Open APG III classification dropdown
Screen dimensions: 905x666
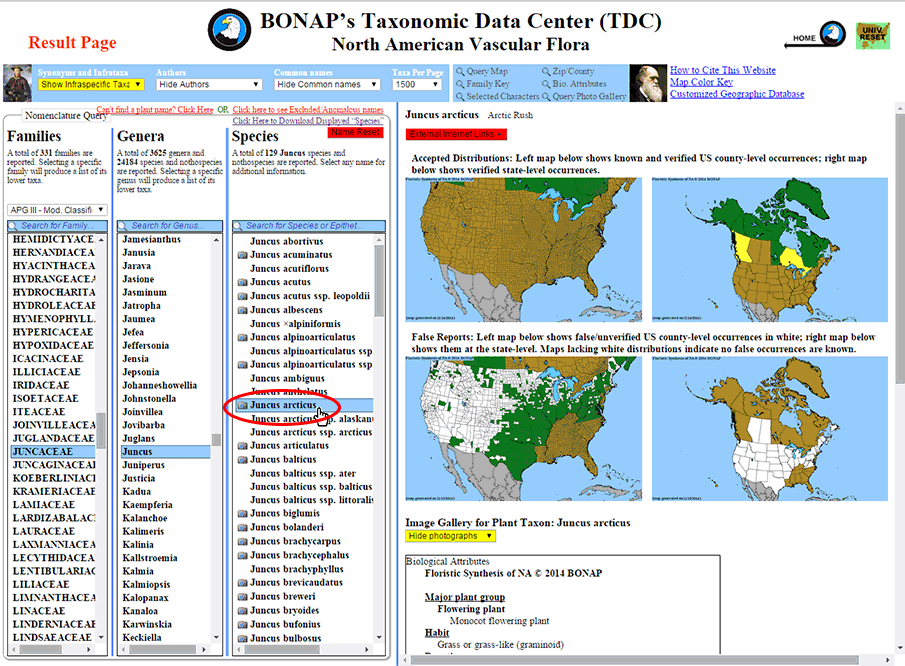[57, 210]
